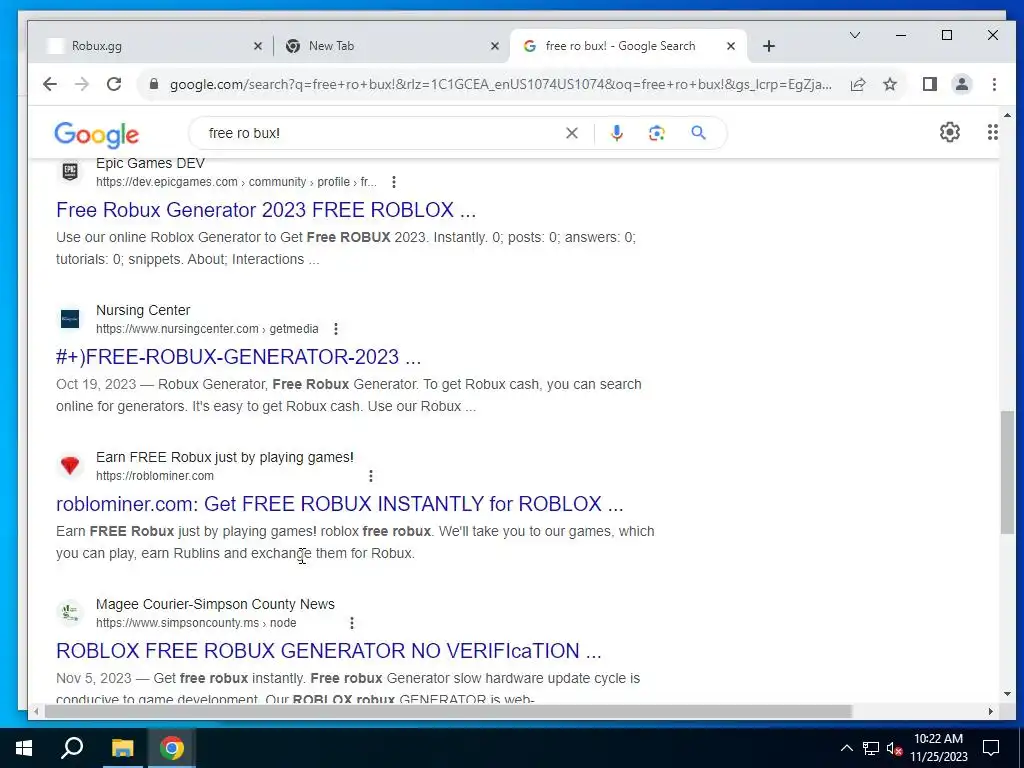1024x768 pixels.
Task: Open Google quick settings gear
Action: tap(950, 133)
